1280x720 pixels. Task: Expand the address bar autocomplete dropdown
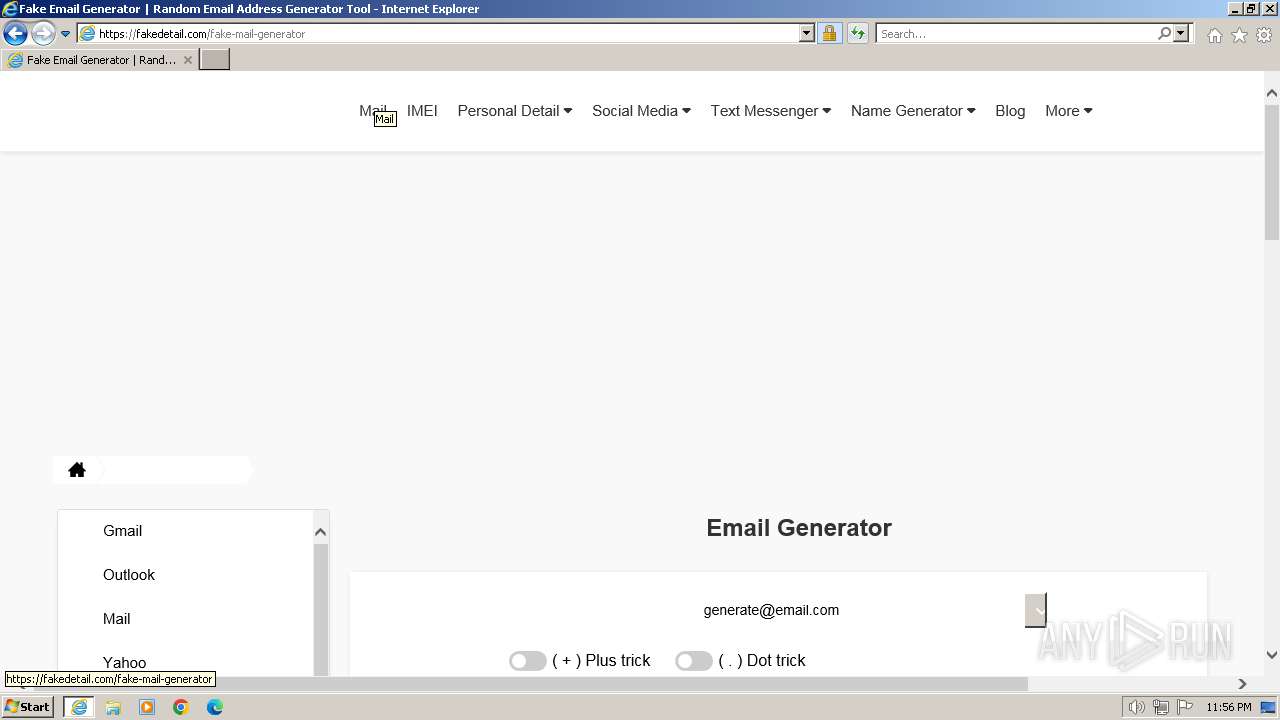[807, 34]
